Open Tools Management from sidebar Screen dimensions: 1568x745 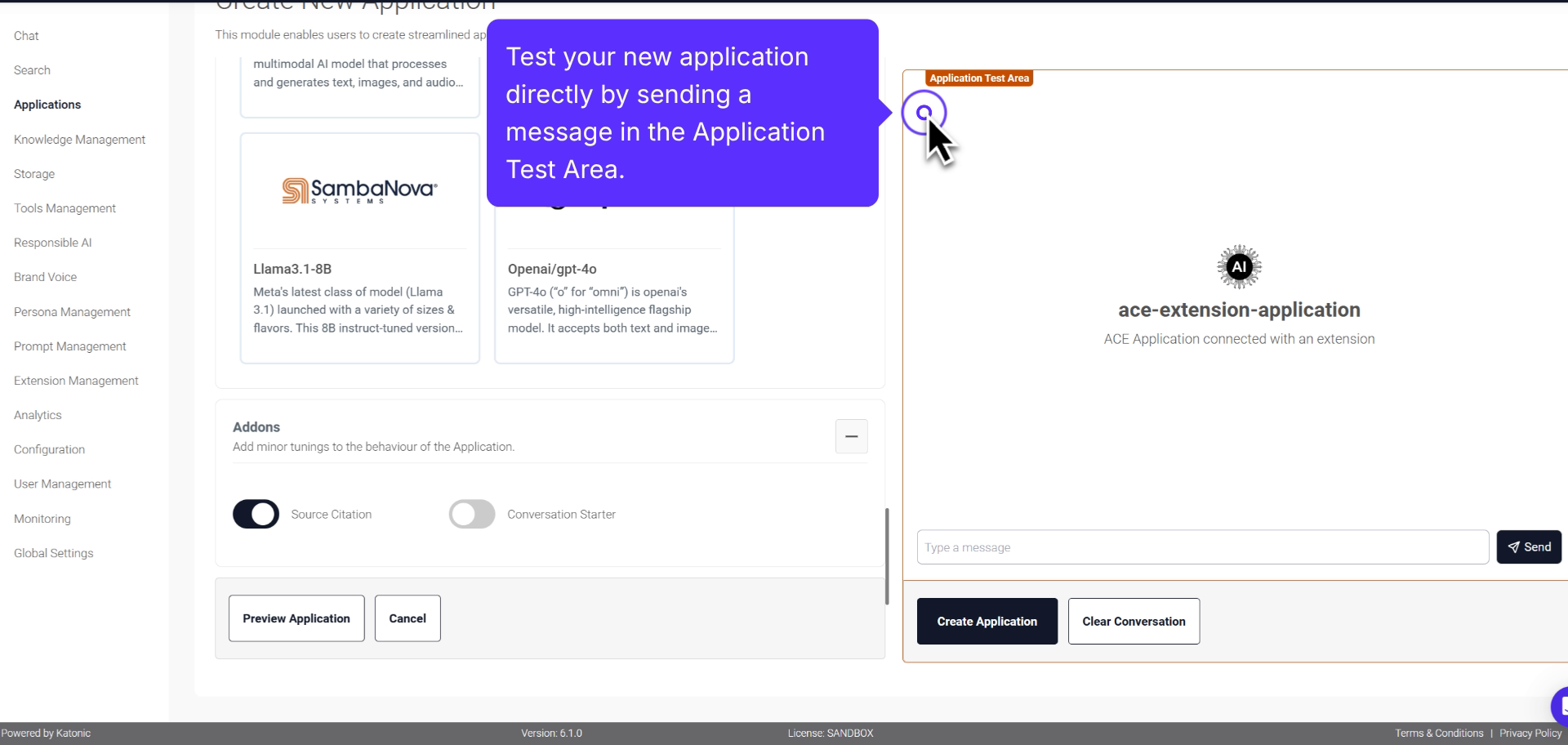(65, 207)
